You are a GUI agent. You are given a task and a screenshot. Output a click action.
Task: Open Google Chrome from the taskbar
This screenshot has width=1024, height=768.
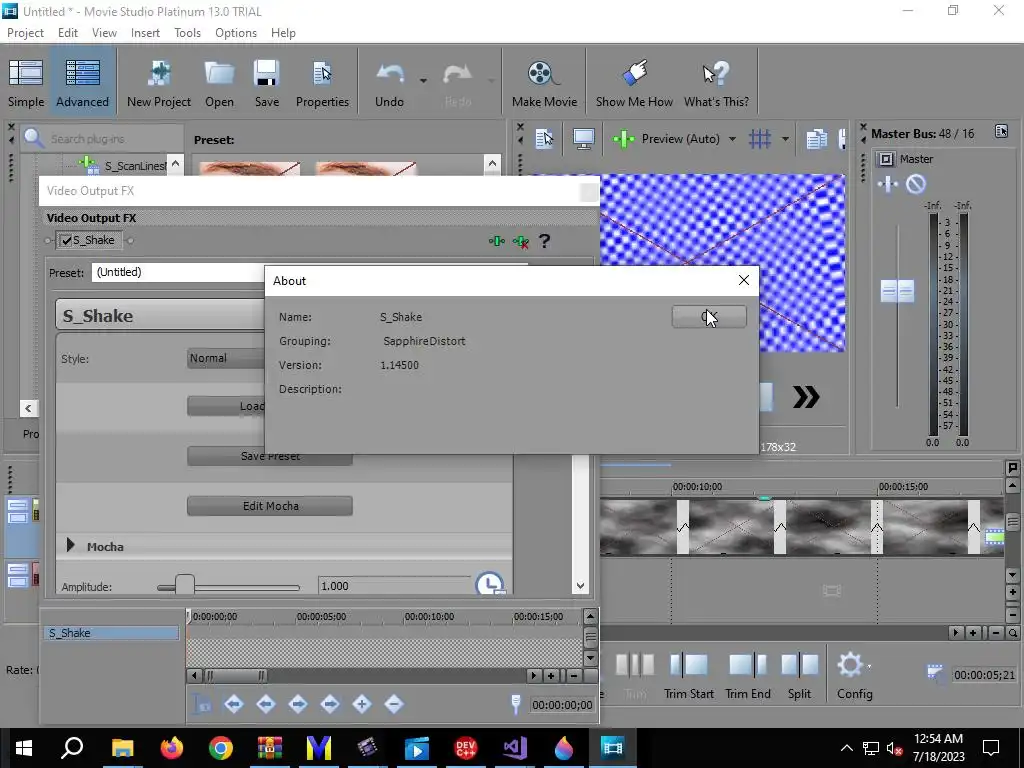[221, 748]
